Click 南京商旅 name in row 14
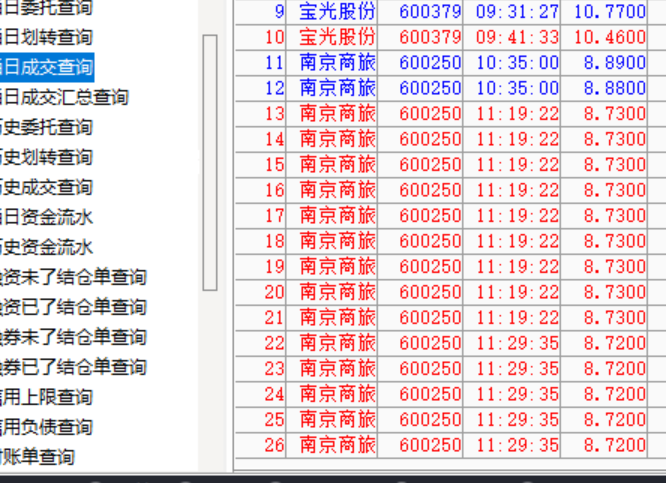 337,139
